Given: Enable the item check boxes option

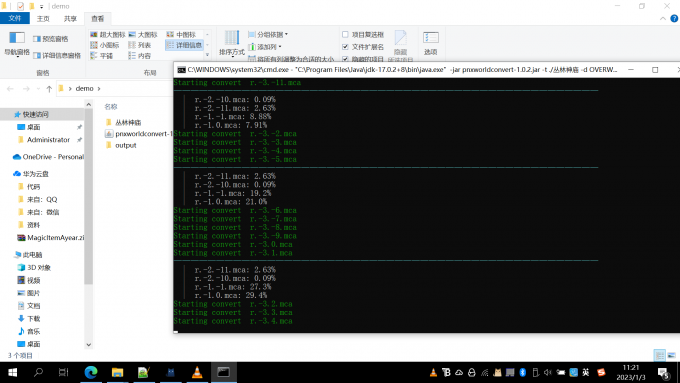Looking at the screenshot, I should coord(363,35).
